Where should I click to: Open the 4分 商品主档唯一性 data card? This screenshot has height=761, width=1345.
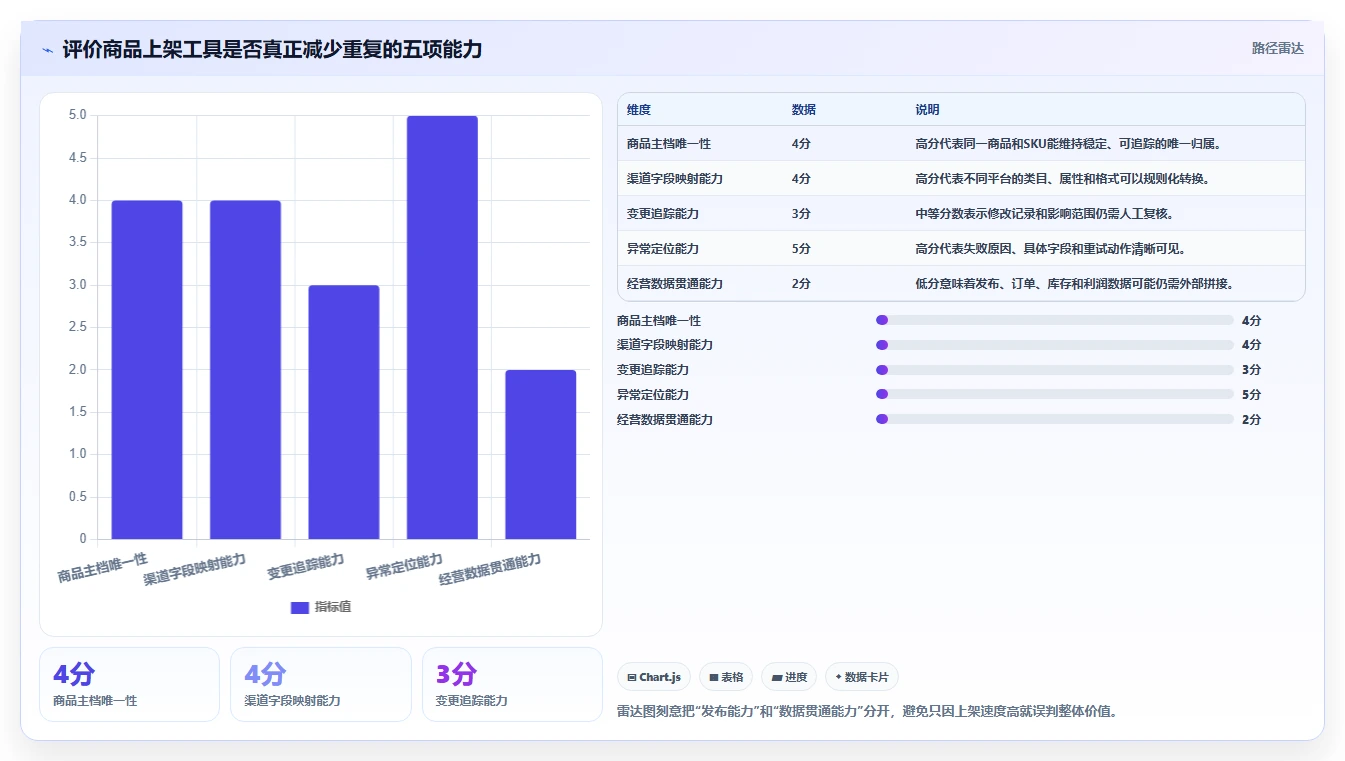(x=129, y=684)
